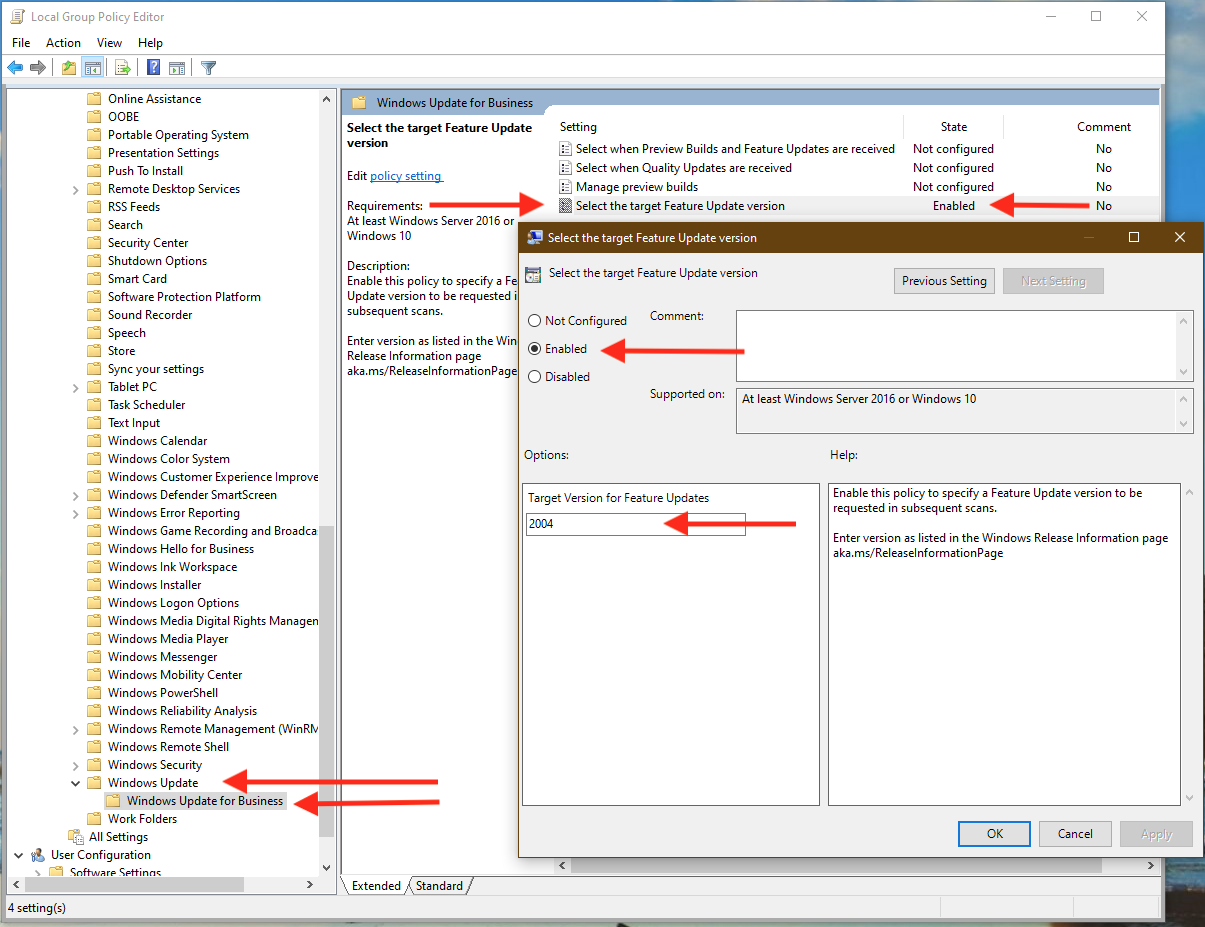The image size is (1205, 927).
Task: Click the blue Back arrow in toolbar
Action: tap(15, 68)
